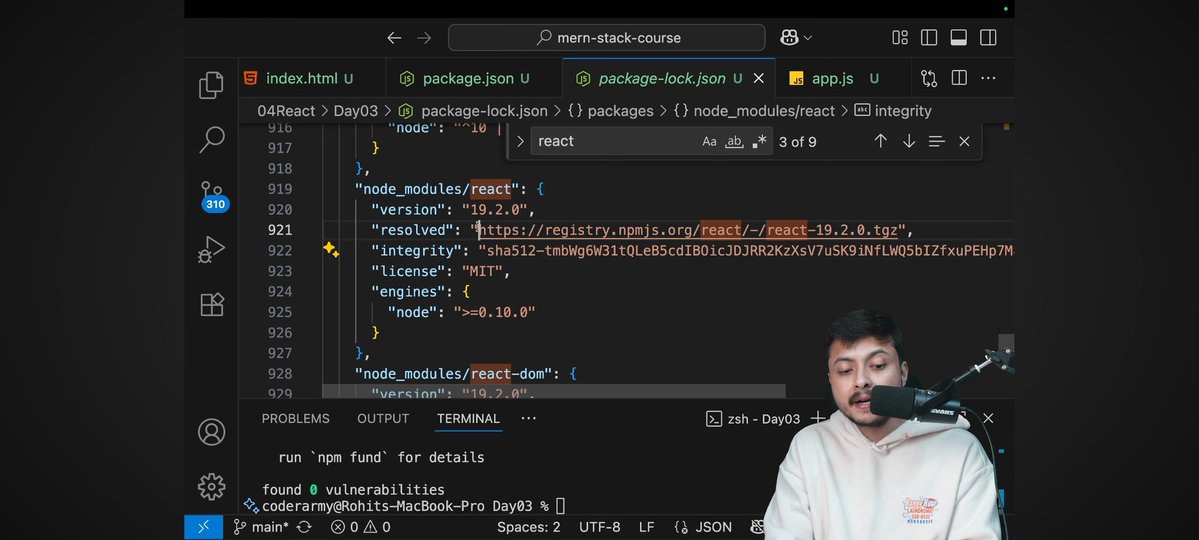The width and height of the screenshot is (1199, 540).
Task: Open editor More Actions ellipsis
Action: click(988, 78)
